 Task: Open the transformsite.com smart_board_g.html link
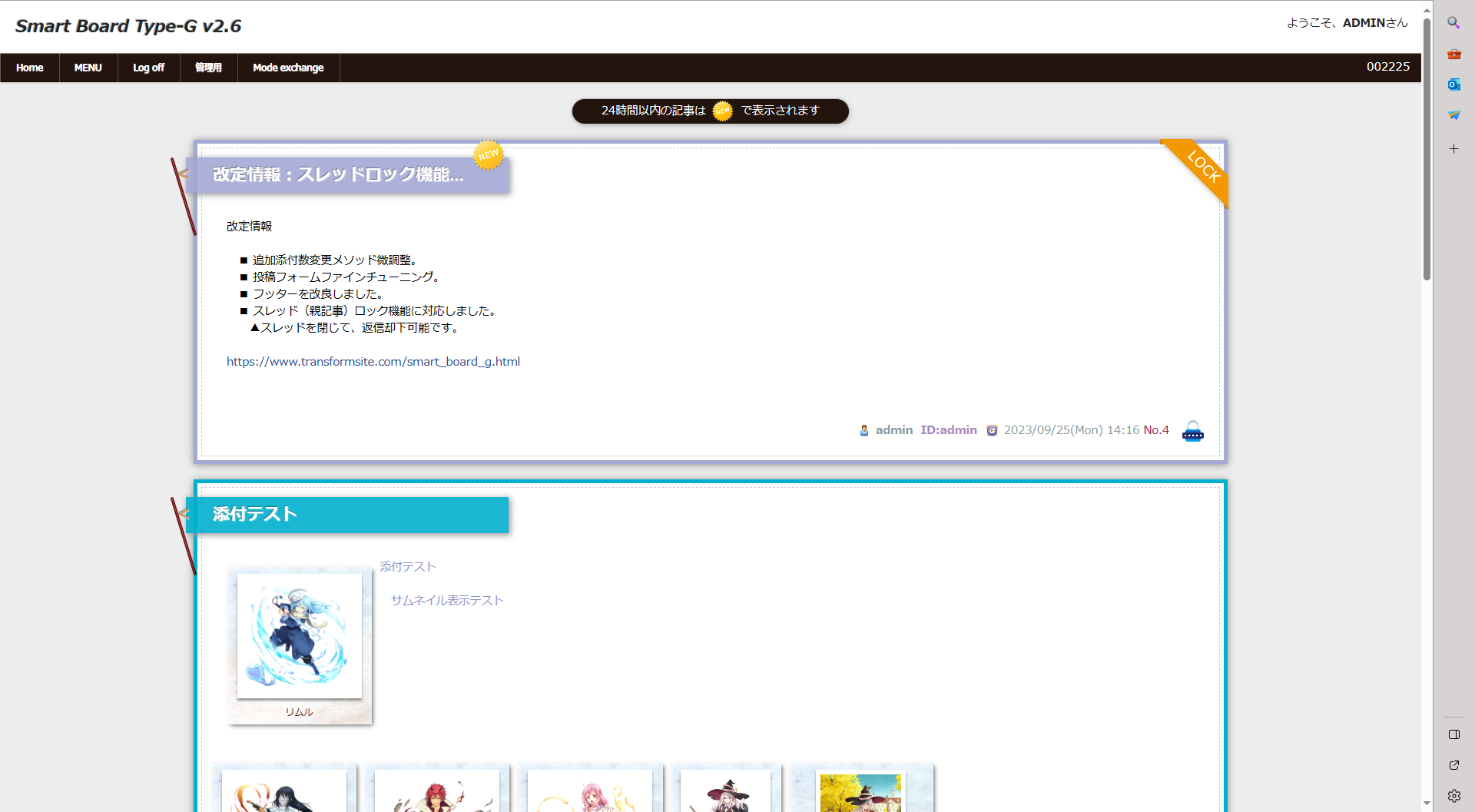[x=373, y=362]
